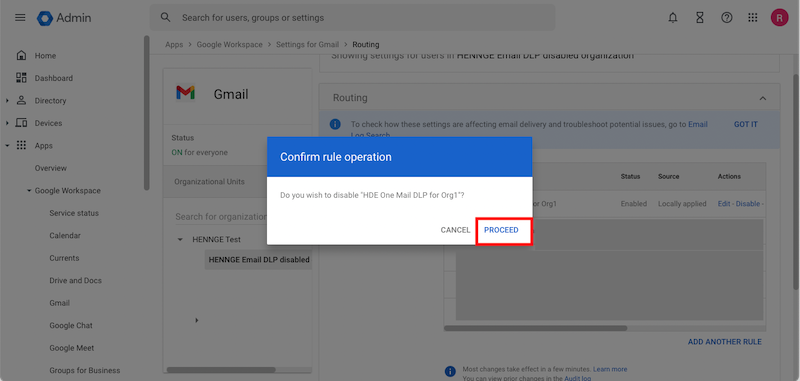Image resolution: width=800 pixels, height=381 pixels.
Task: Click the Disable action link
Action: pos(747,204)
